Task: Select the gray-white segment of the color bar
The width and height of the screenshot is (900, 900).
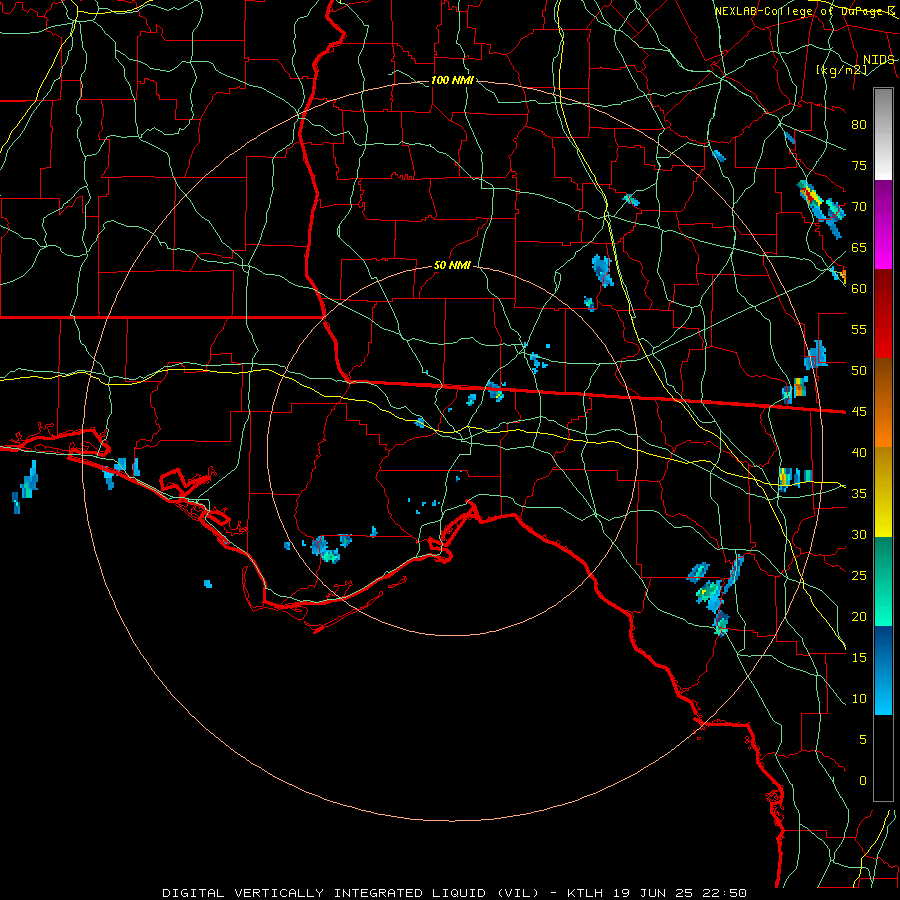Action: (x=883, y=134)
